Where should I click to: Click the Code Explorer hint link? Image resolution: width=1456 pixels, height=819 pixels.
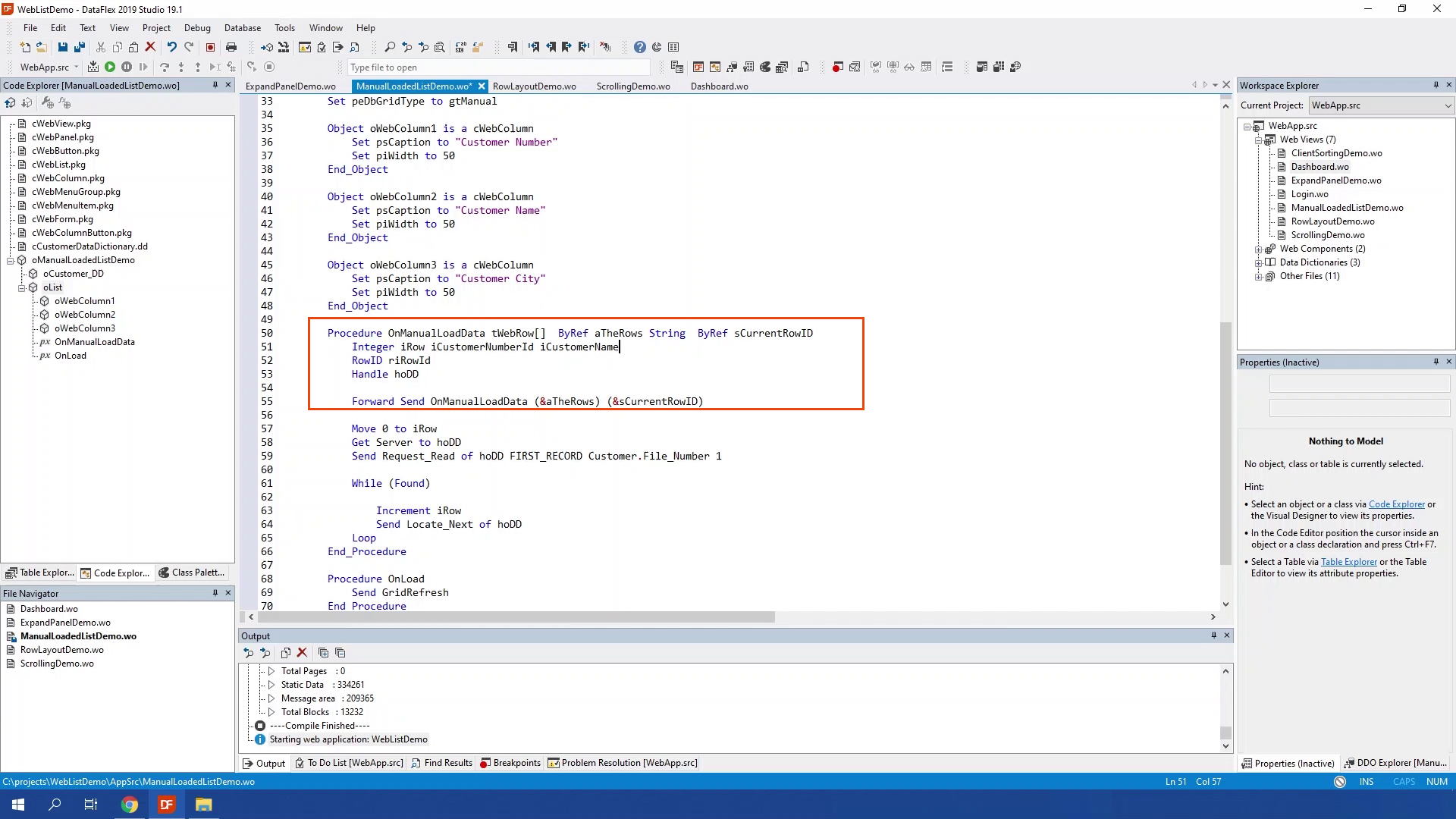tap(1396, 504)
